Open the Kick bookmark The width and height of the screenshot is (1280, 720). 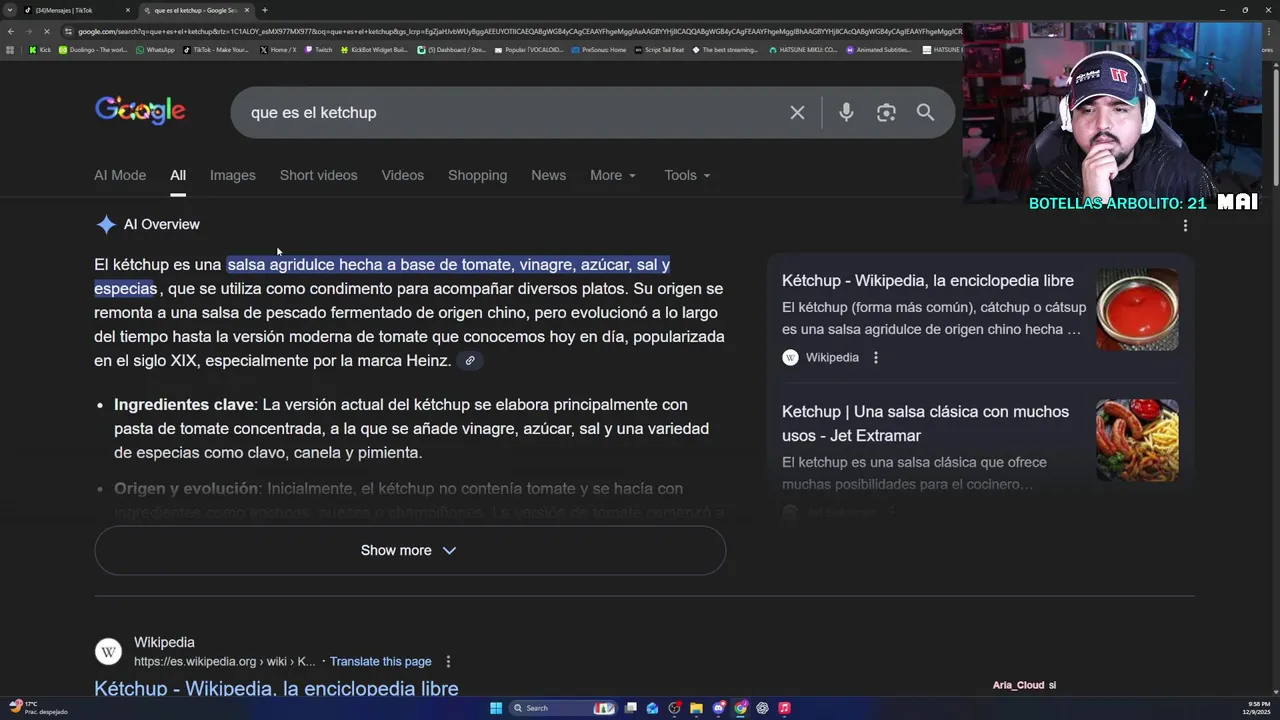39,49
